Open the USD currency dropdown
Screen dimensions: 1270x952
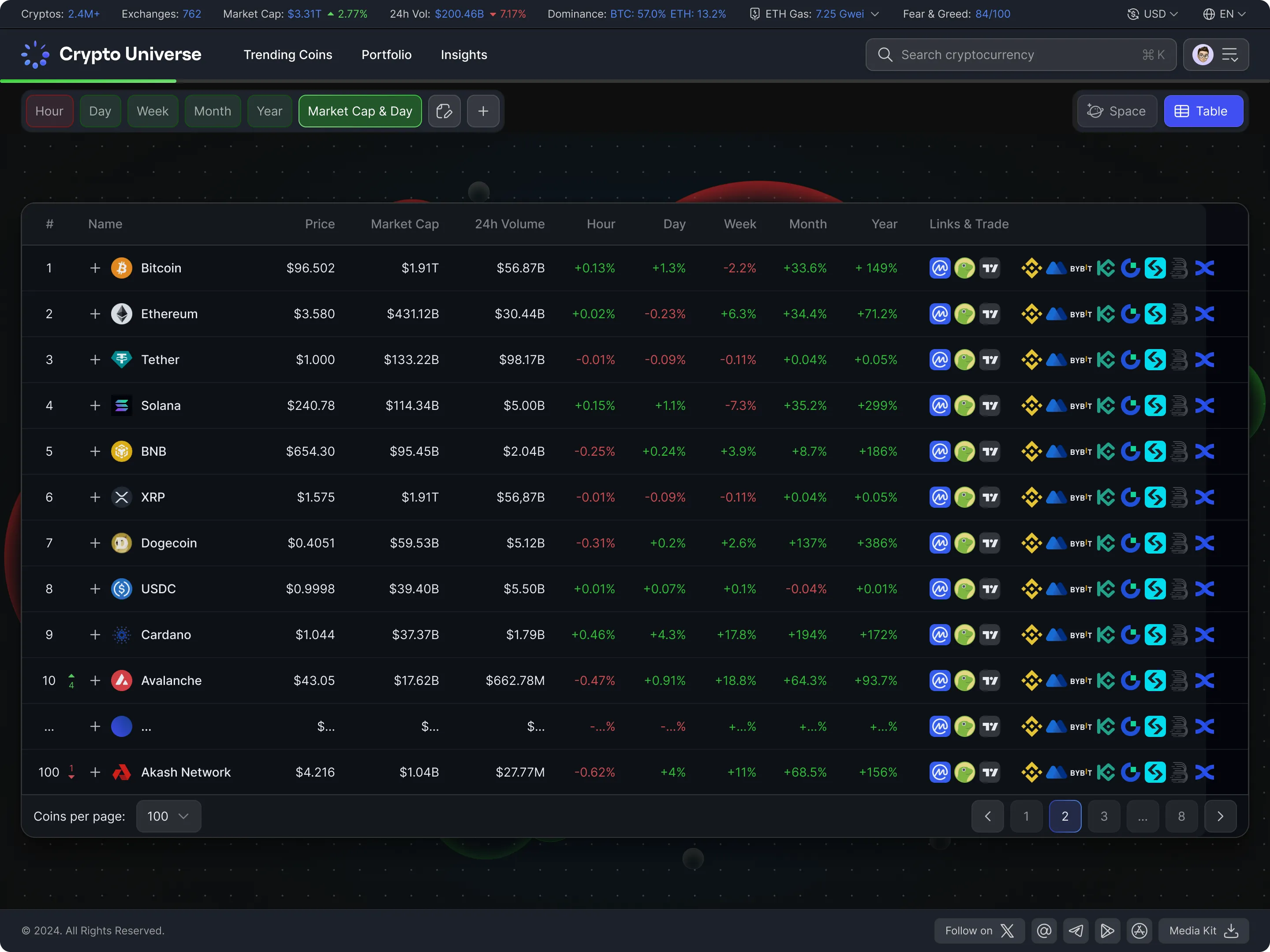[x=1152, y=14]
